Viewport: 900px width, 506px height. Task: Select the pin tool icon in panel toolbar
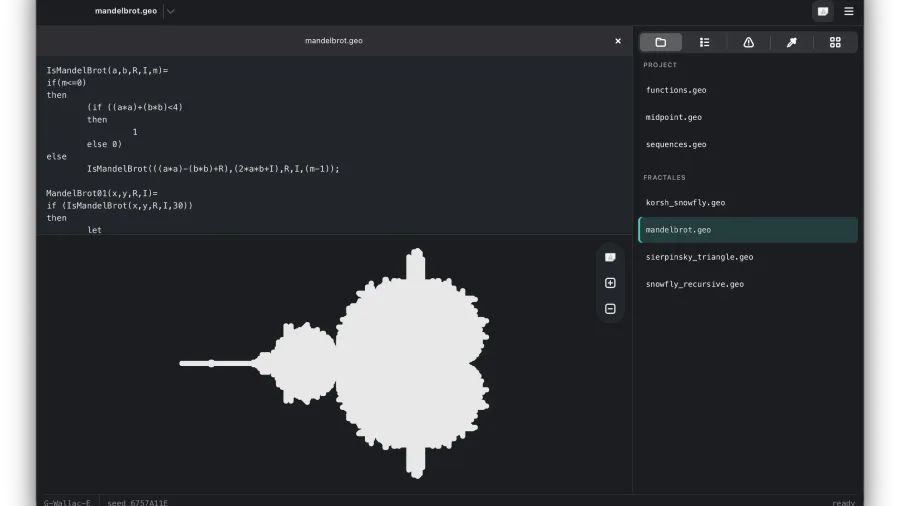[x=792, y=42]
